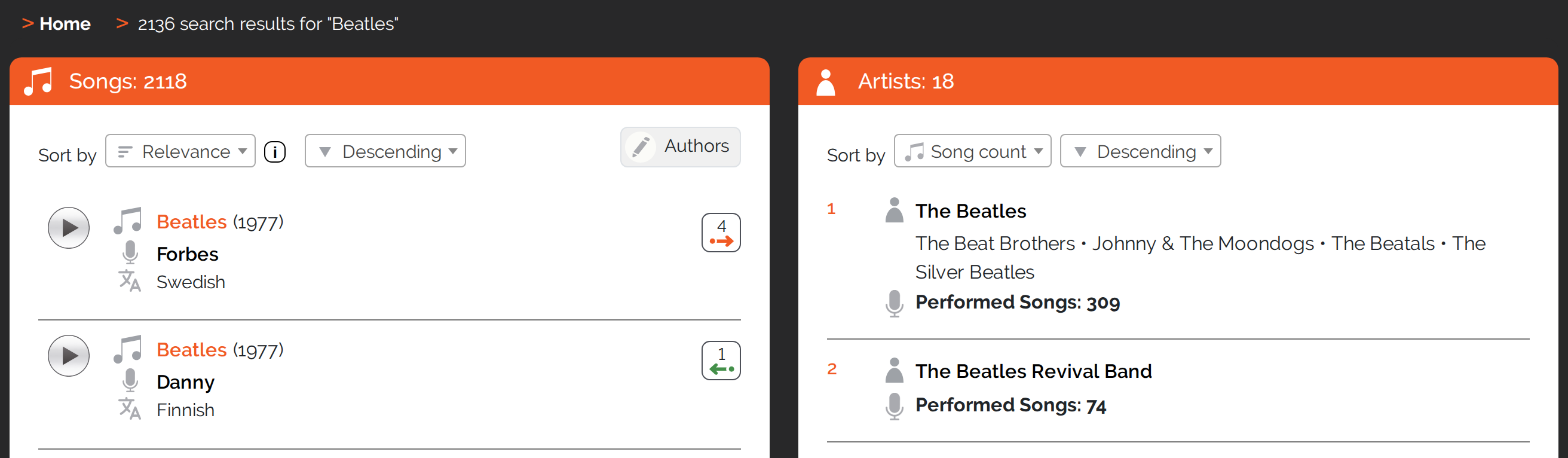Click the Beatles alias names text
The width and height of the screenshot is (1568, 458).
(1200, 258)
